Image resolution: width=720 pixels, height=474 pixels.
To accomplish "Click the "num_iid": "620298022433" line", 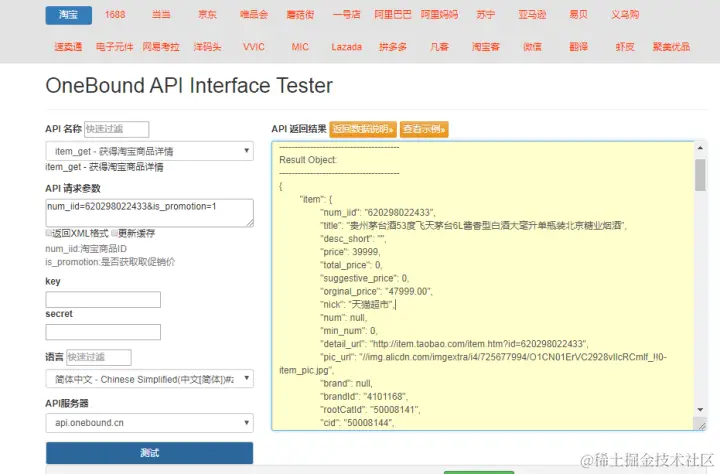I will [x=378, y=213].
